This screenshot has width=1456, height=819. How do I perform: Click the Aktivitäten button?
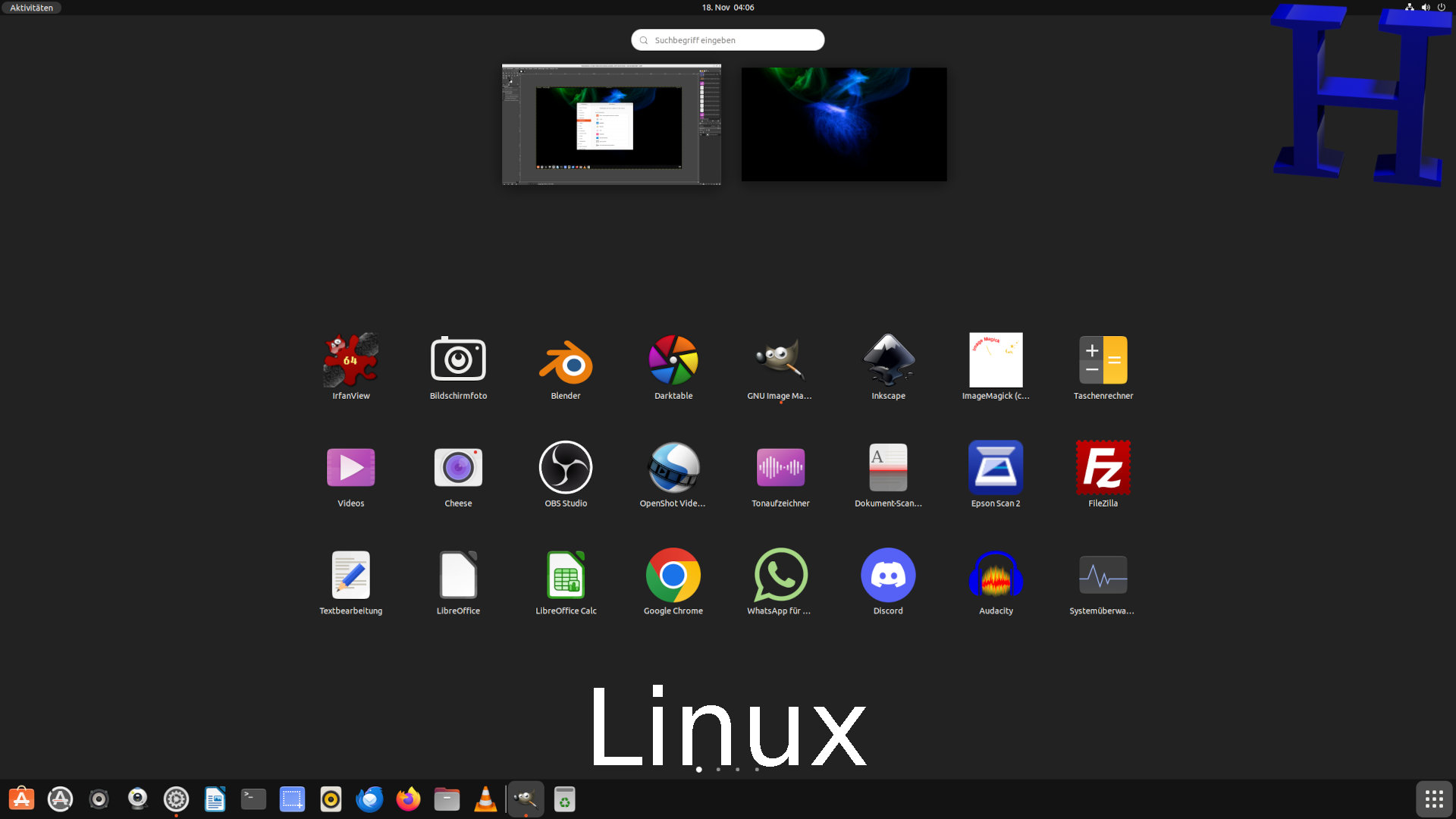coord(31,8)
